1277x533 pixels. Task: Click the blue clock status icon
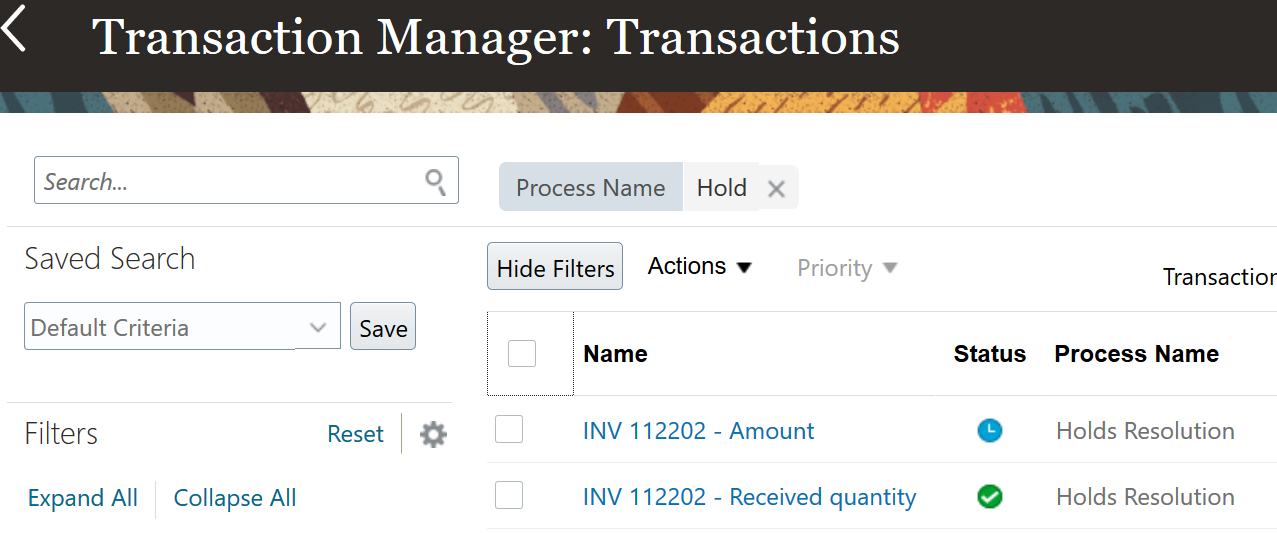[x=989, y=431]
